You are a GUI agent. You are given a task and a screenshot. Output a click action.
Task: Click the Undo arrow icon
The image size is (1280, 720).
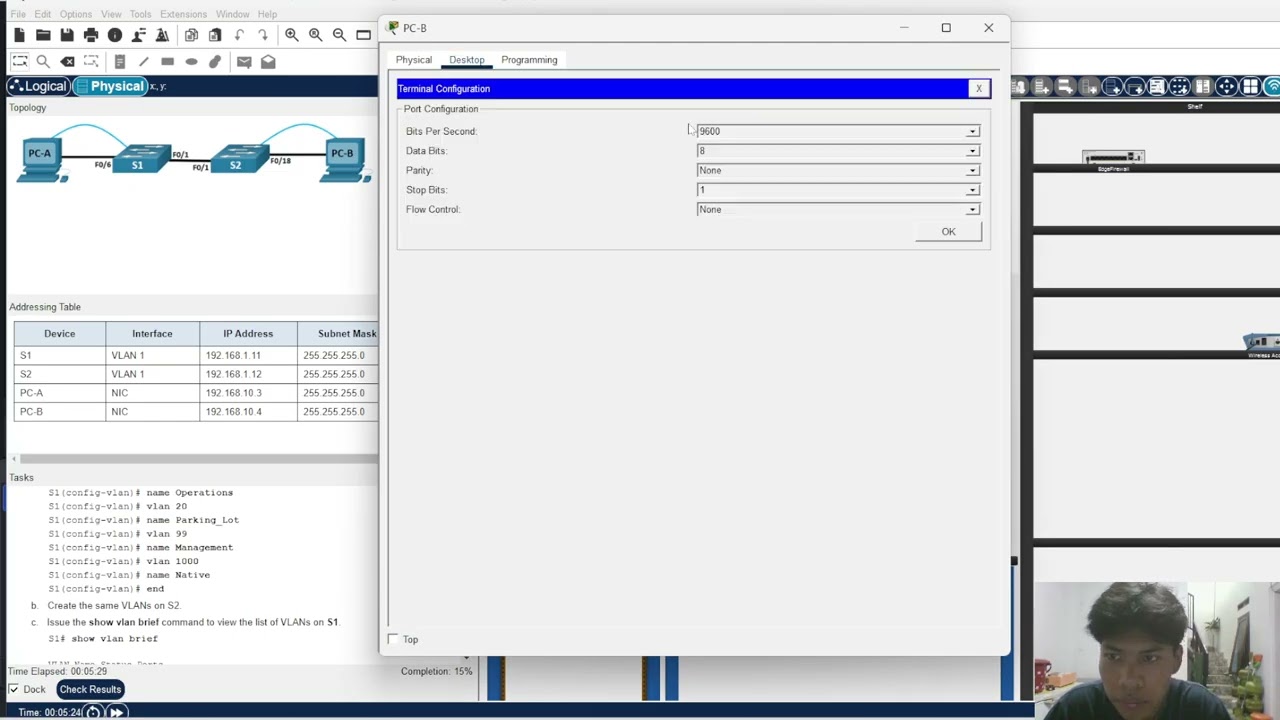[239, 35]
